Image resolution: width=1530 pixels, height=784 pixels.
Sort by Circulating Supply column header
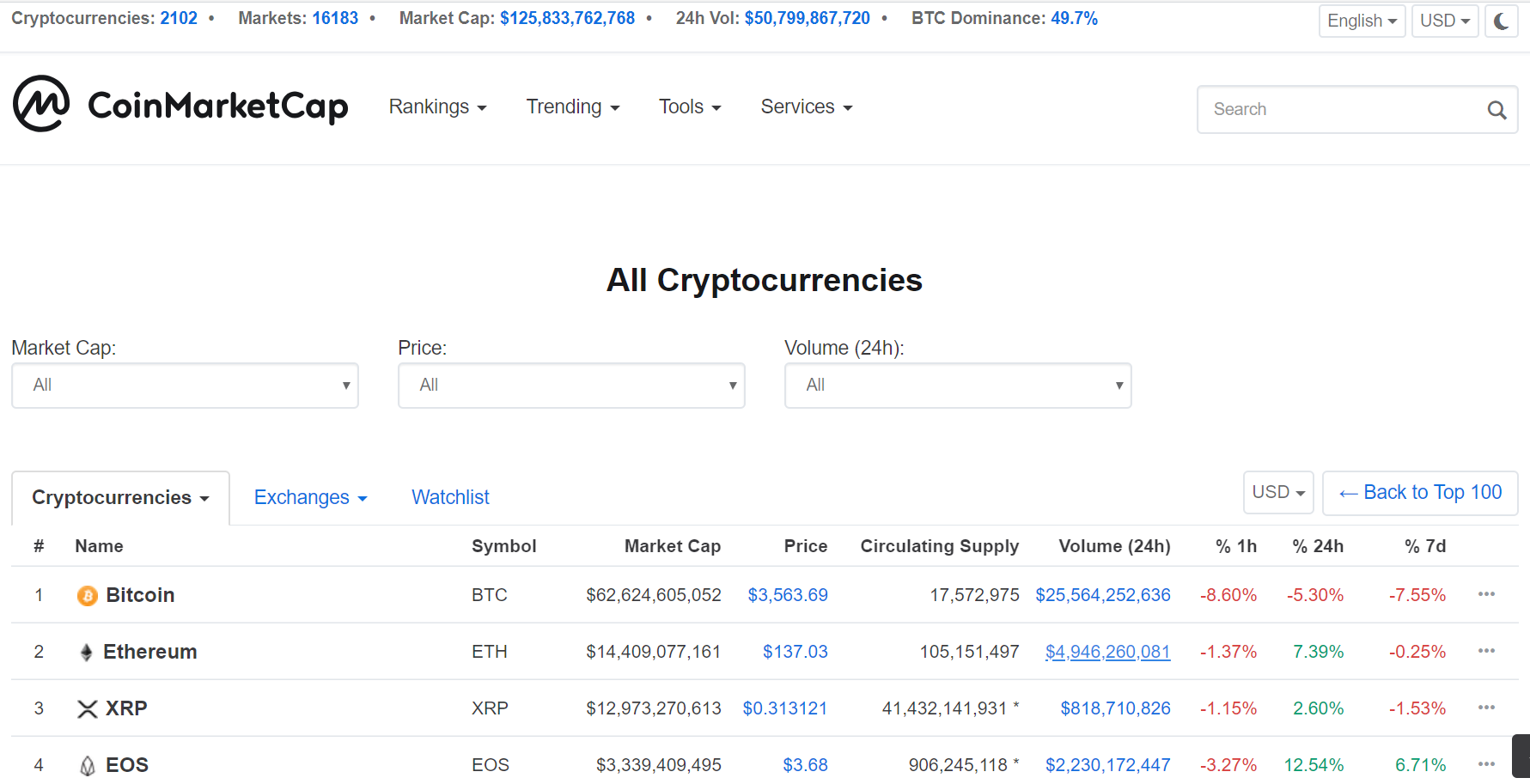pyautogui.click(x=940, y=546)
